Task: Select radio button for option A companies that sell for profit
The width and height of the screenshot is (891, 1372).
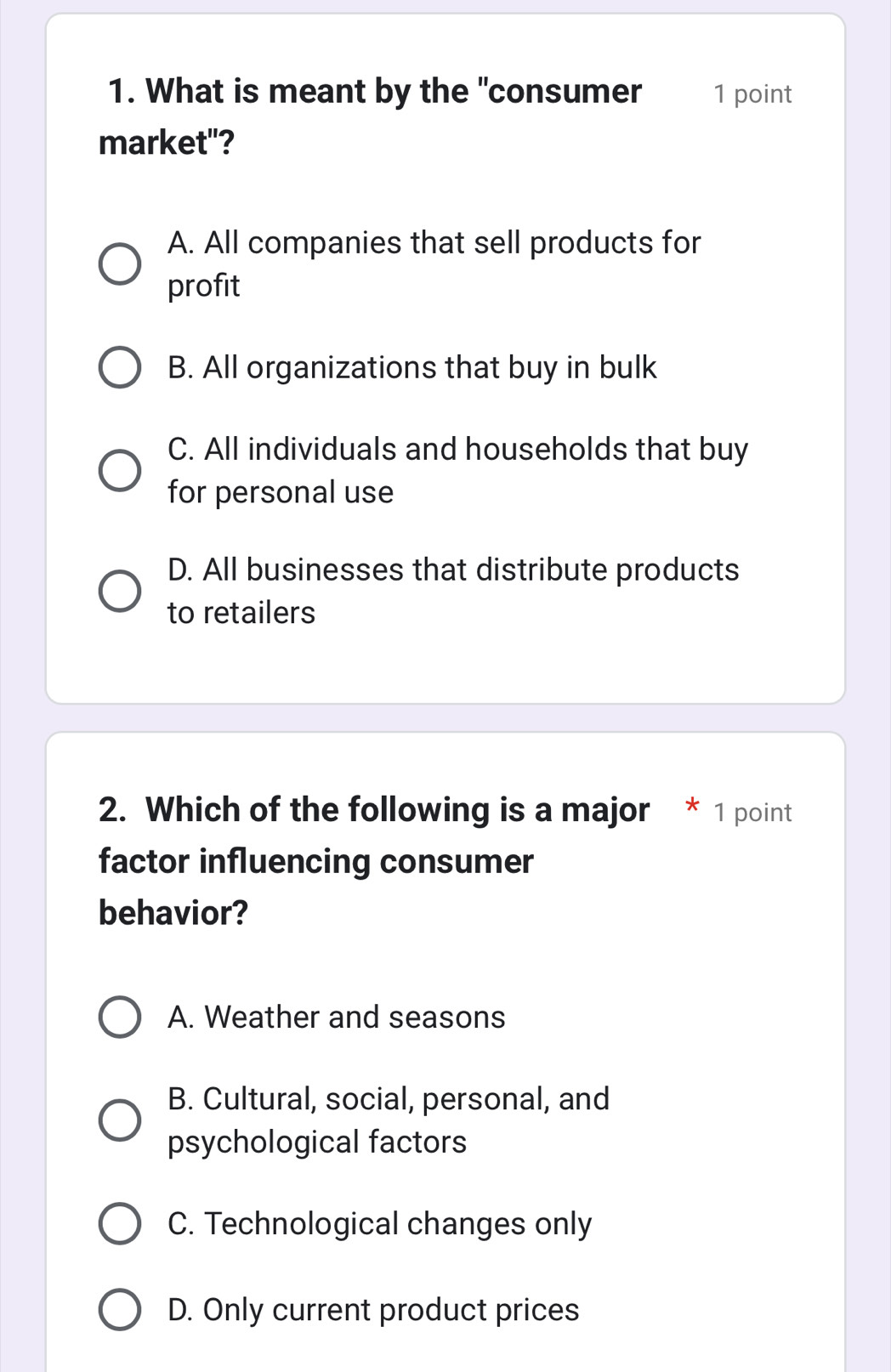Action: (x=120, y=264)
